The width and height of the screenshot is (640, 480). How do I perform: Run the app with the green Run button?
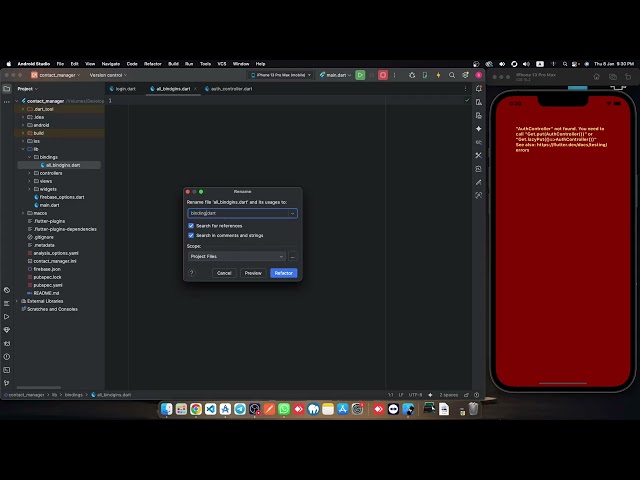coord(360,75)
